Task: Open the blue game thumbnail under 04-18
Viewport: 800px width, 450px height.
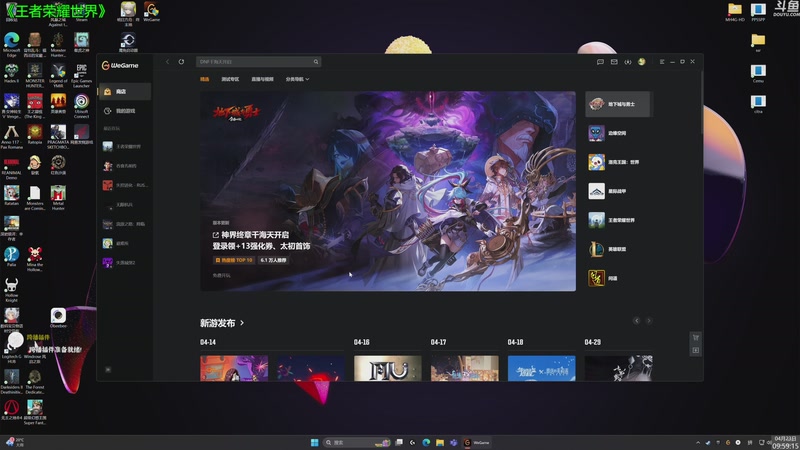Action: [x=541, y=368]
